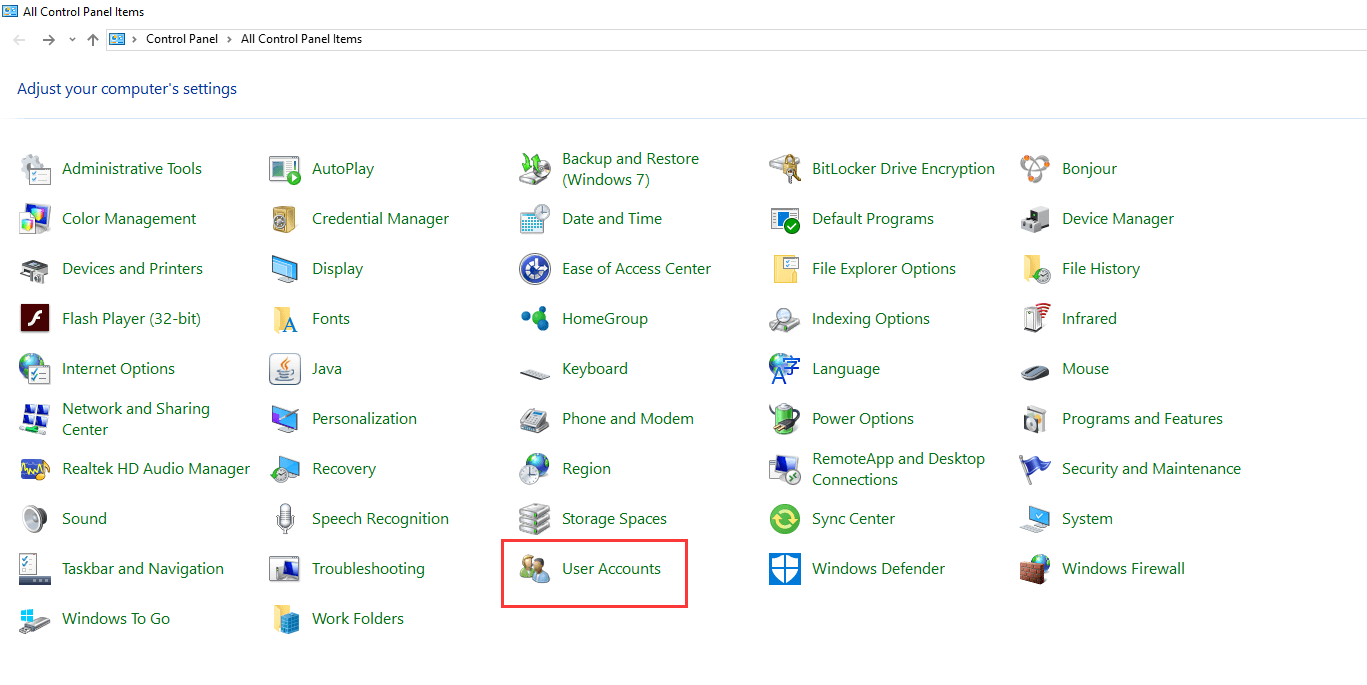This screenshot has width=1367, height=685.
Task: Click the HomeGroup icon
Action: coord(535,319)
